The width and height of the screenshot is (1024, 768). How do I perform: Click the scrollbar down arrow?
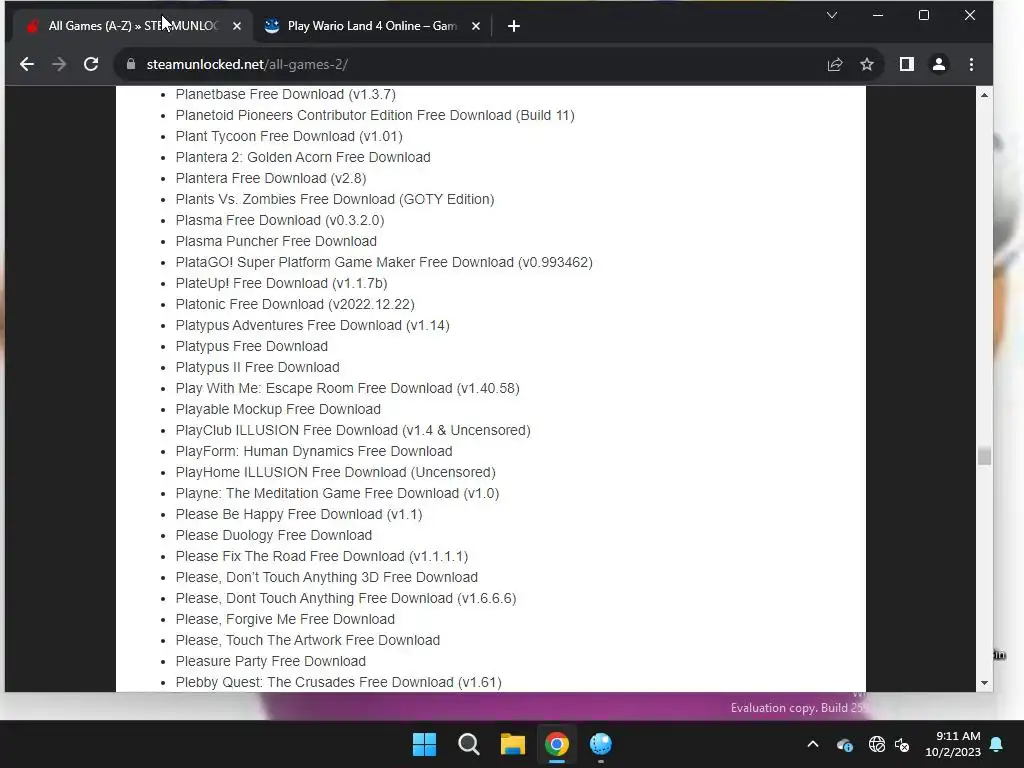tap(984, 683)
